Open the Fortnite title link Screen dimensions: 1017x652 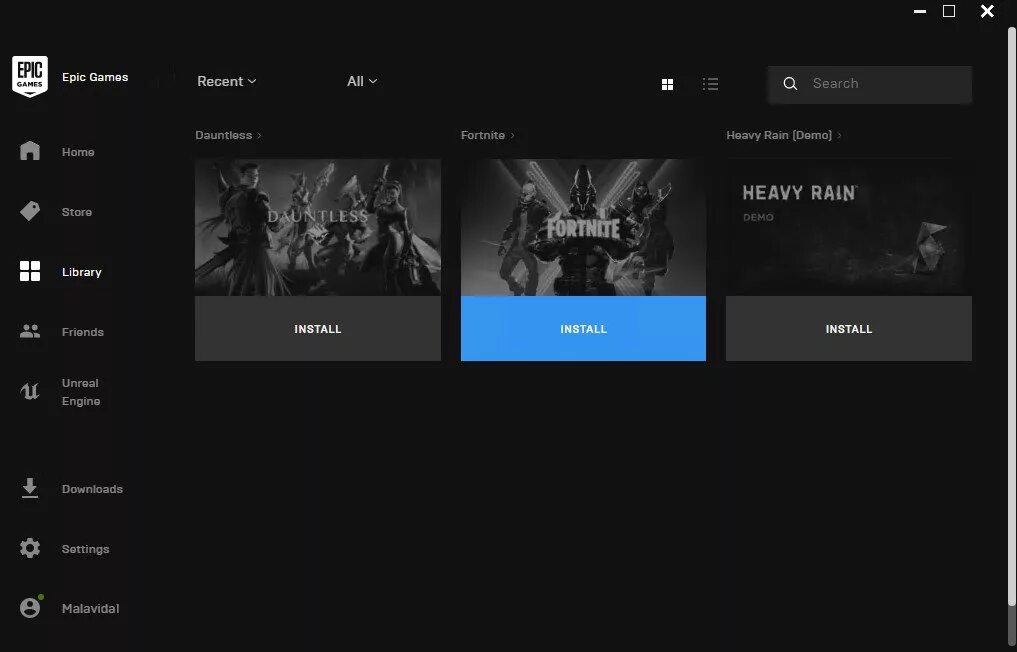tap(483, 135)
